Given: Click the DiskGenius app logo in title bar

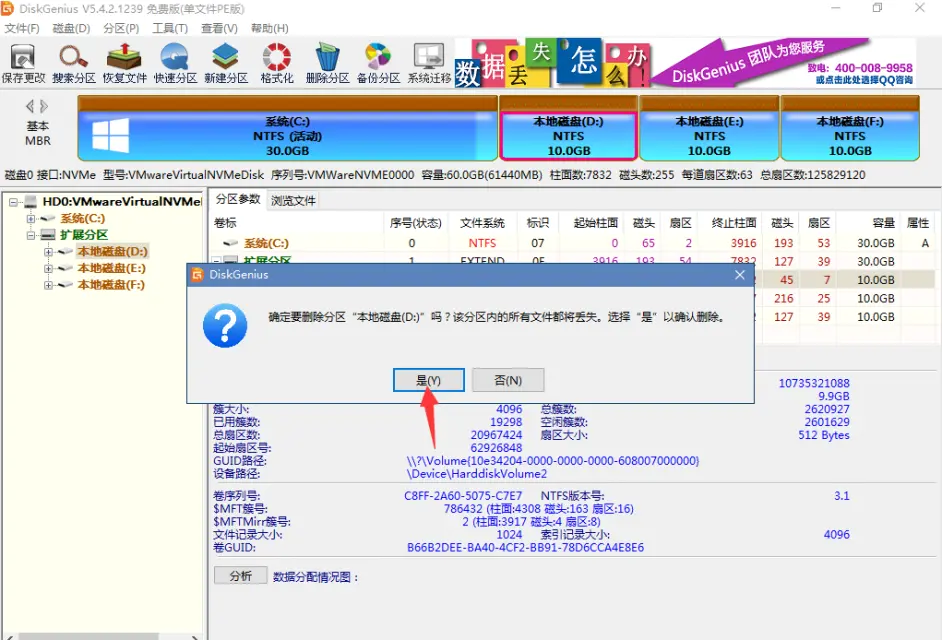Looking at the screenshot, I should click(x=7, y=8).
